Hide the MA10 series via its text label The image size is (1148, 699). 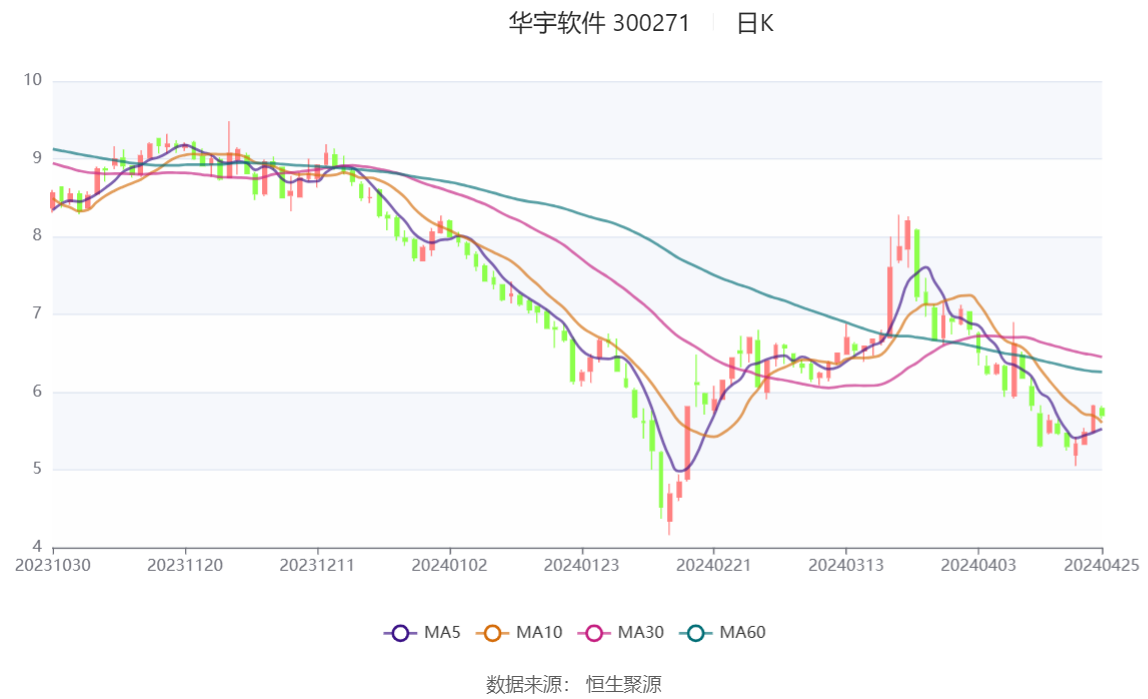coord(539,633)
